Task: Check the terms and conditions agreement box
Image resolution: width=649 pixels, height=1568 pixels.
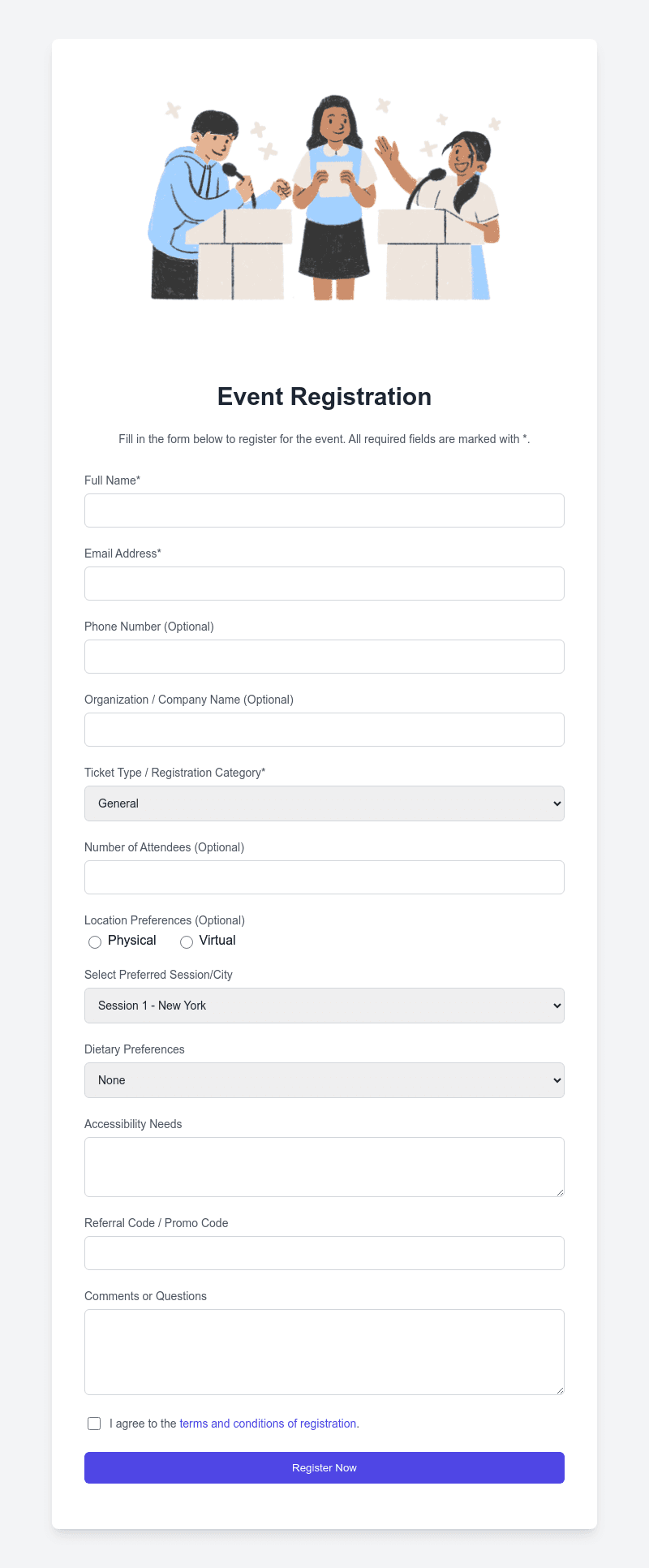Action: (x=94, y=1423)
